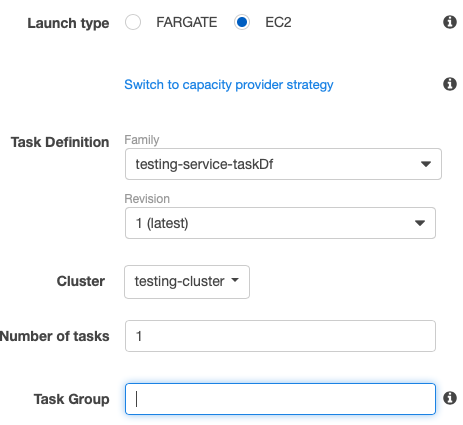This screenshot has height=425, width=463.
Task: Click the caret arrow in the Family select
Action: [x=426, y=164]
